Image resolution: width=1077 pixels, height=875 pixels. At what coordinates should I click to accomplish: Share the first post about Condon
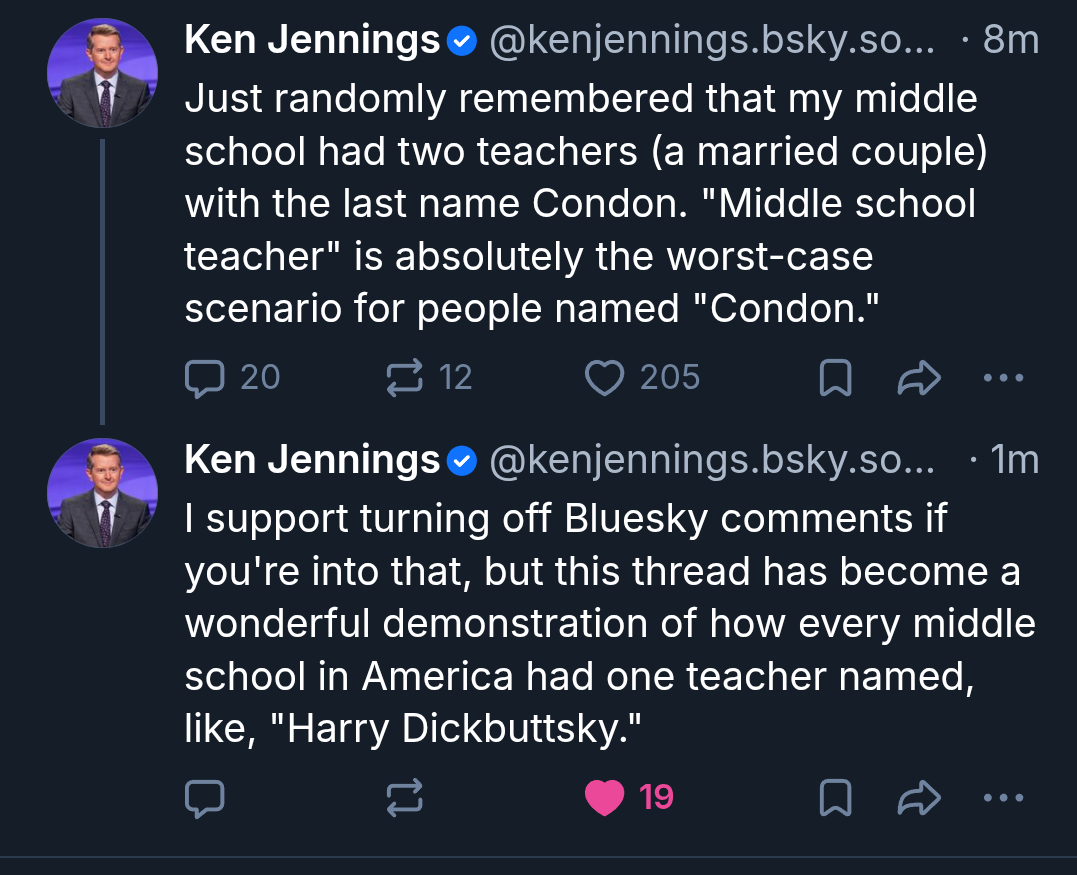pyautogui.click(x=920, y=378)
